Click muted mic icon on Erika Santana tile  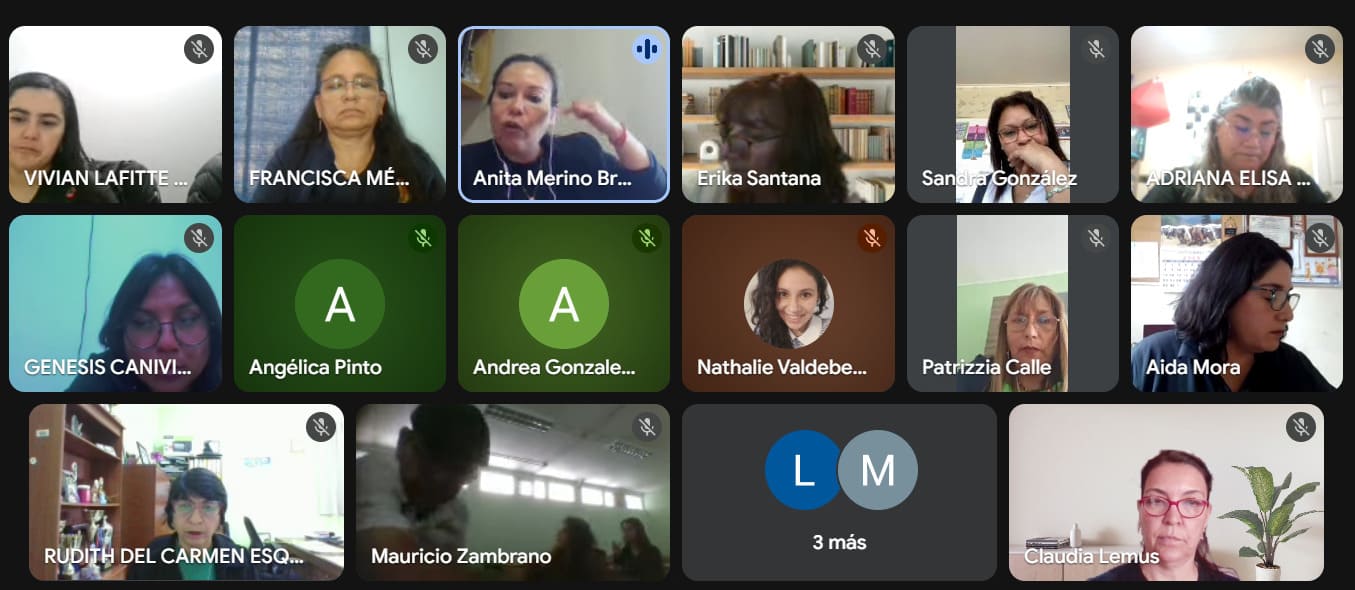point(872,49)
